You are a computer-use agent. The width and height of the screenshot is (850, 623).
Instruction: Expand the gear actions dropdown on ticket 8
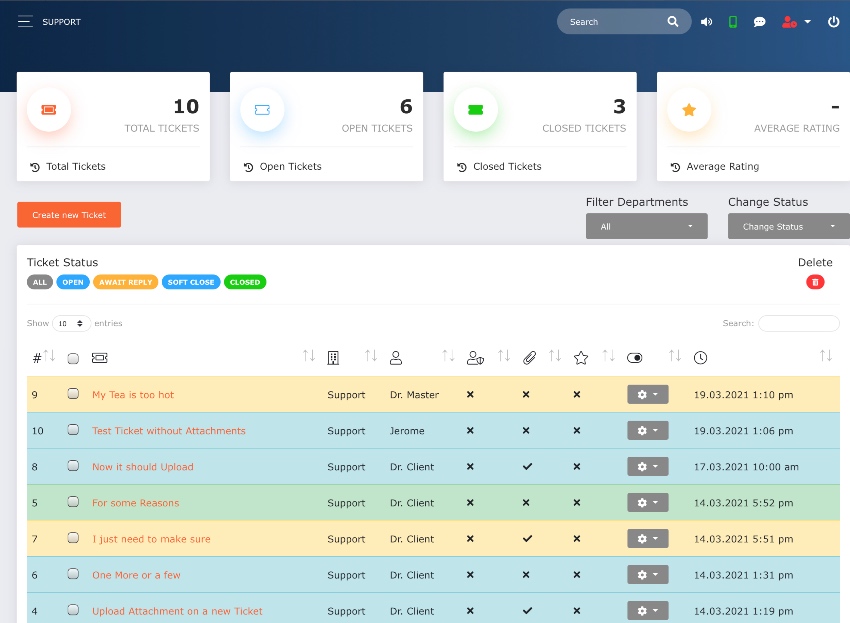click(x=647, y=466)
